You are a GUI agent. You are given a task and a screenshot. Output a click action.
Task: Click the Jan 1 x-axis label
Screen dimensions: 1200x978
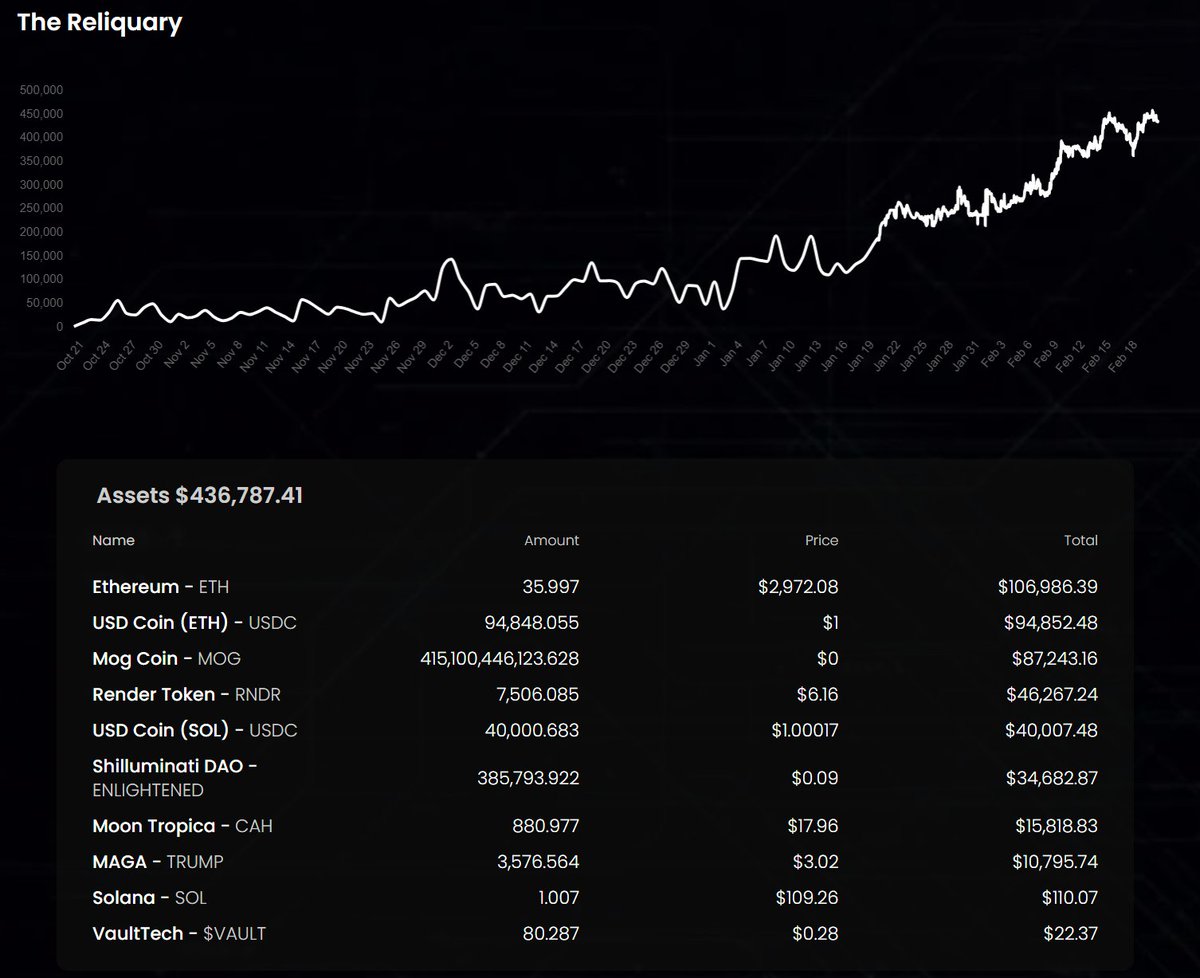point(707,355)
